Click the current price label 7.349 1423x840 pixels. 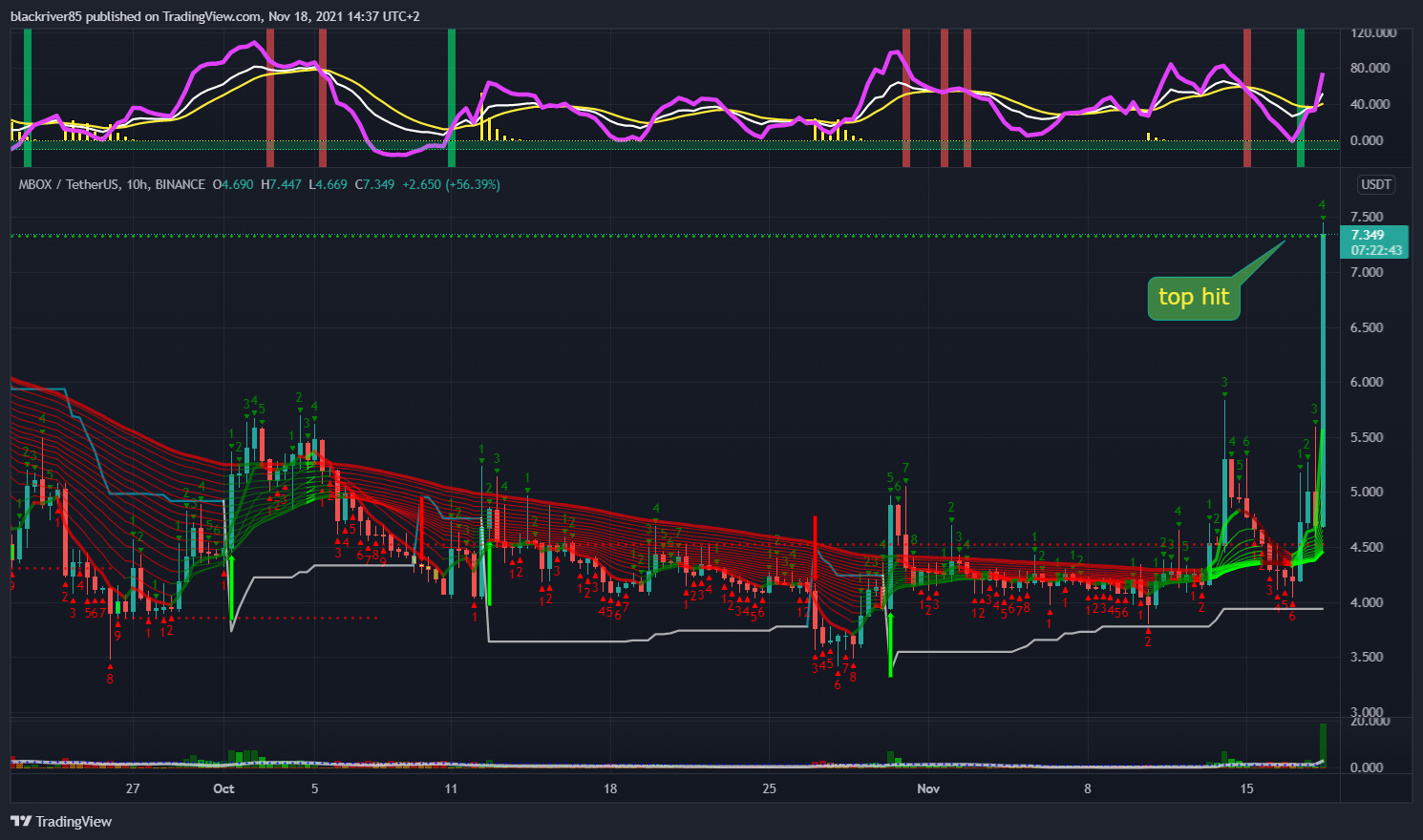coord(1368,235)
